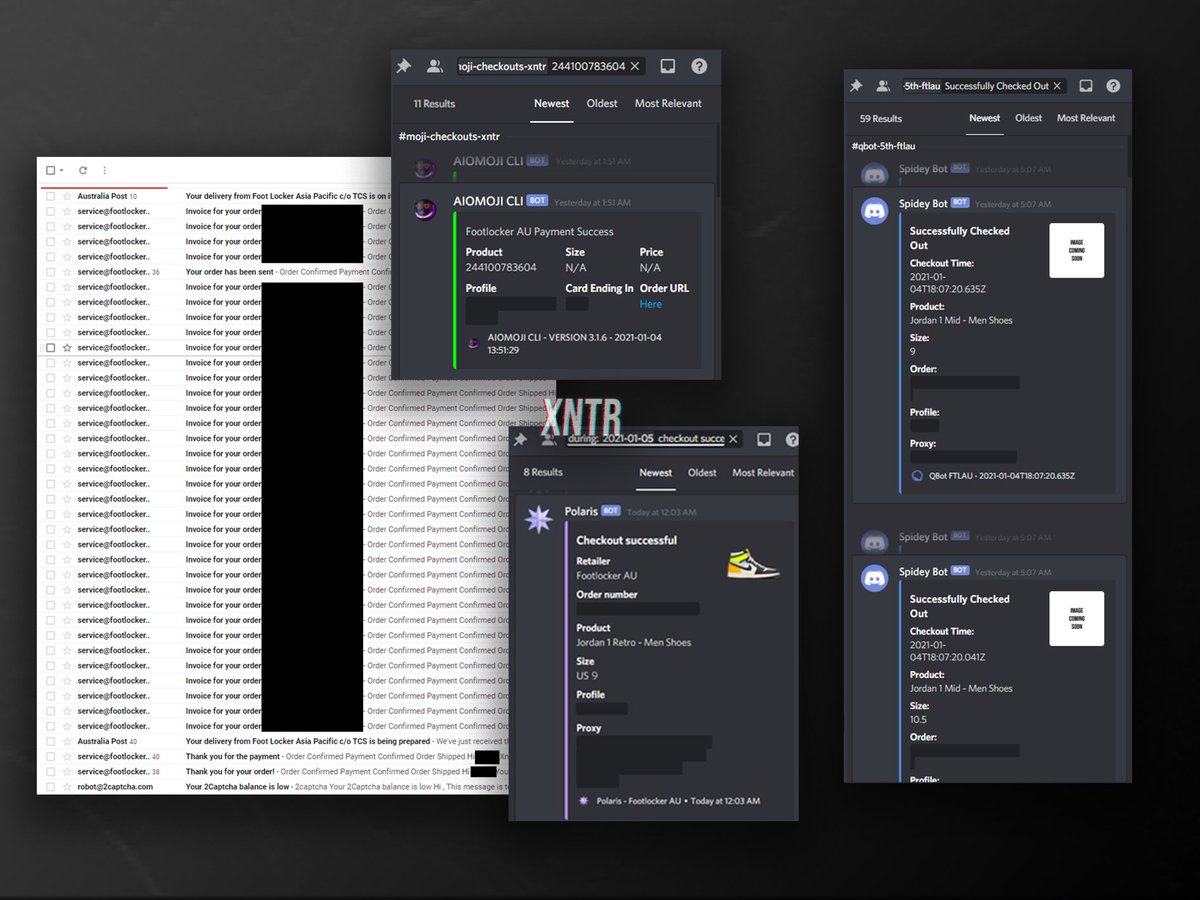Focus the search field in qbot-5th-ftlau panel
Viewport: 1200px width, 900px height.
pos(983,86)
